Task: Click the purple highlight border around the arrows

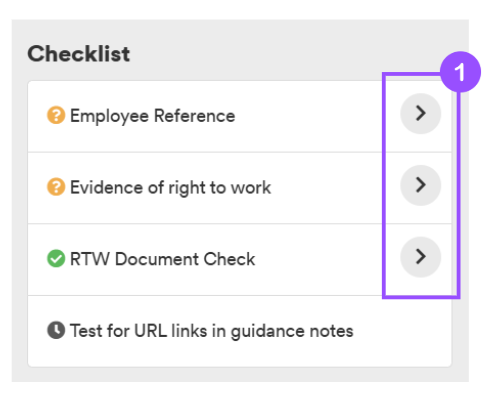Action: [384, 187]
